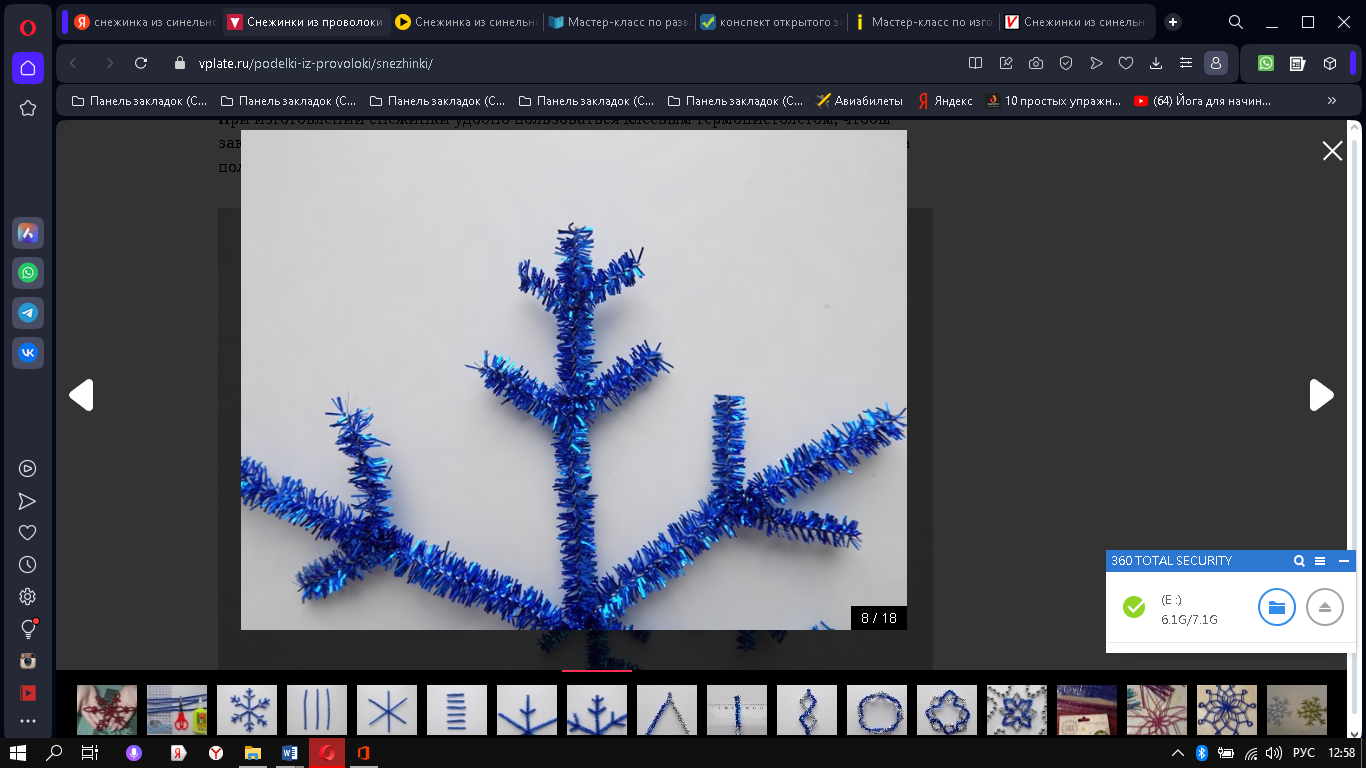Viewport: 1366px width, 768px height.
Task: Open 360 Total Security popup menu
Action: pyautogui.click(x=1320, y=561)
